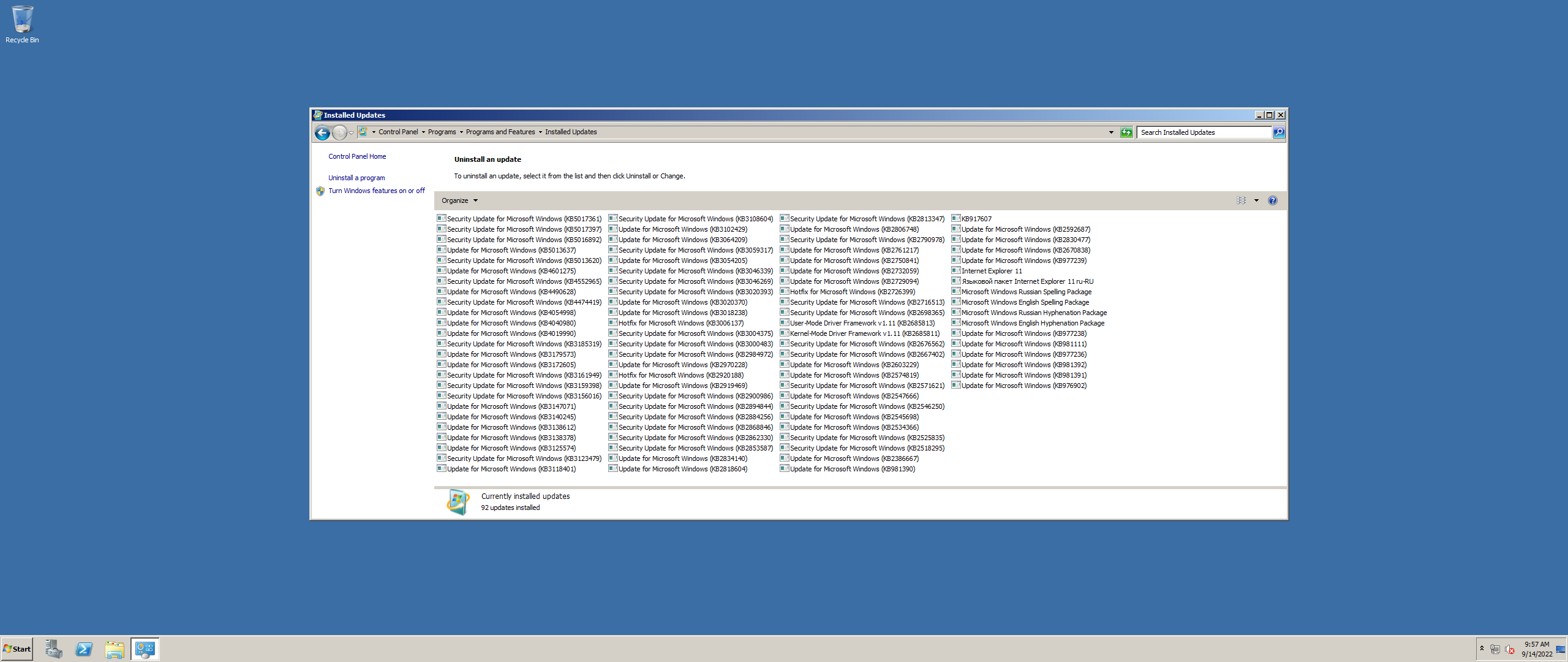Select Programs in the breadcrumb path
Screen dimensions: 1568x662
442,132
